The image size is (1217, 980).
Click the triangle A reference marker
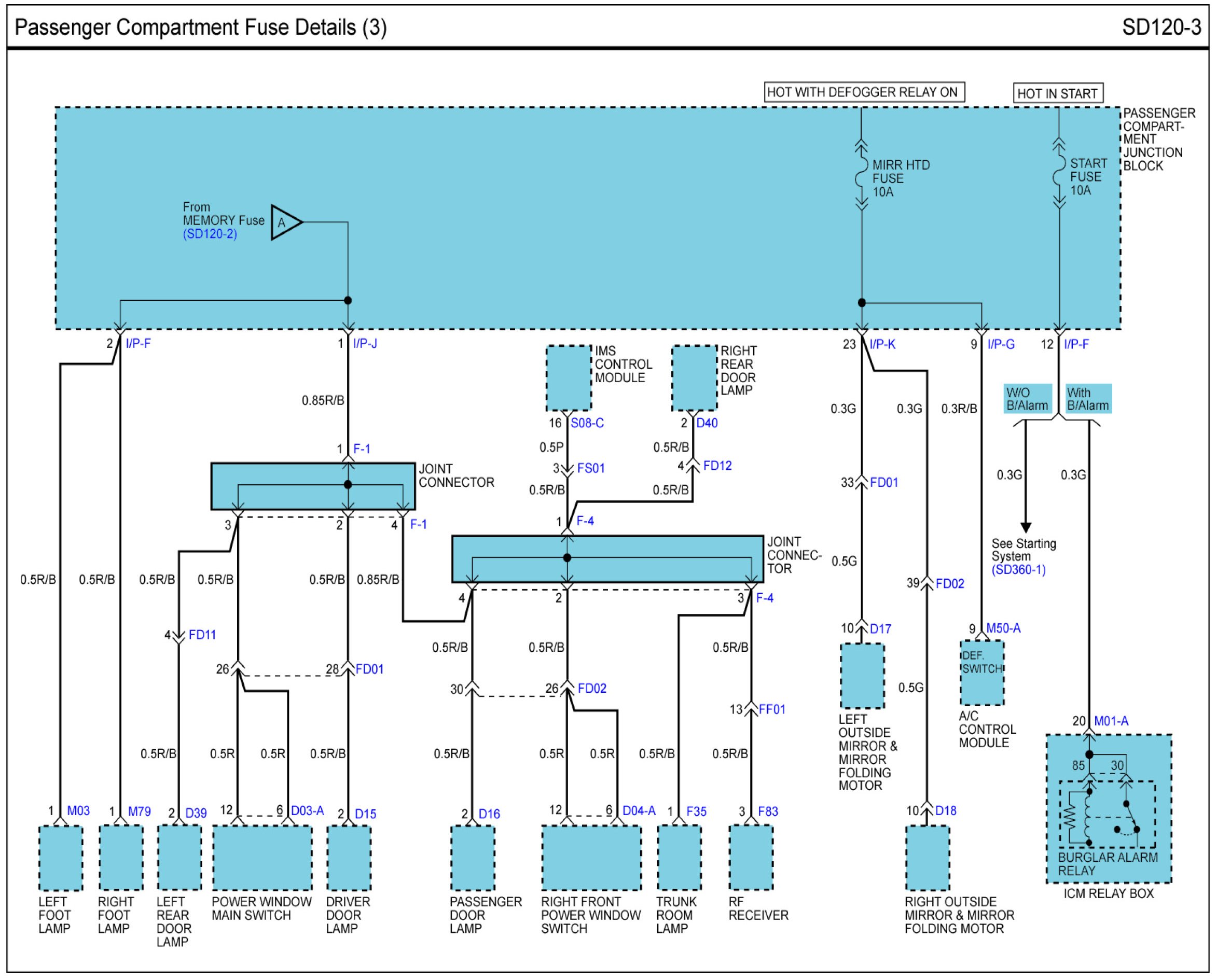click(x=284, y=222)
